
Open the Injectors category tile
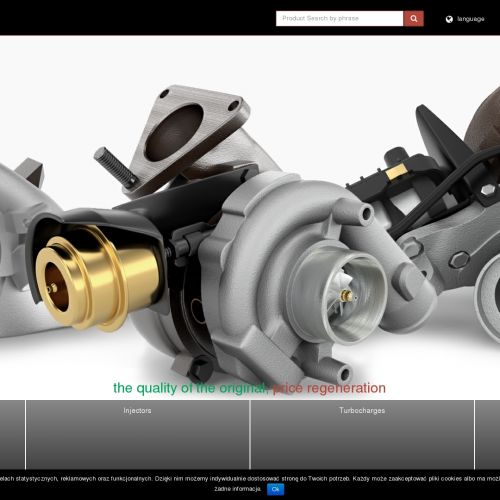click(137, 435)
